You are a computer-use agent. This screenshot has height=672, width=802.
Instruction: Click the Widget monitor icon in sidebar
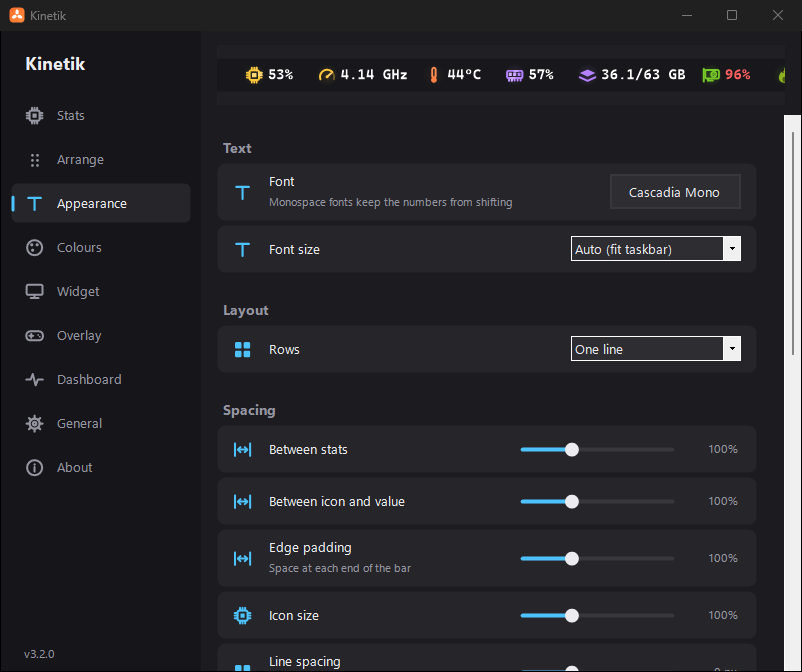[x=34, y=292]
